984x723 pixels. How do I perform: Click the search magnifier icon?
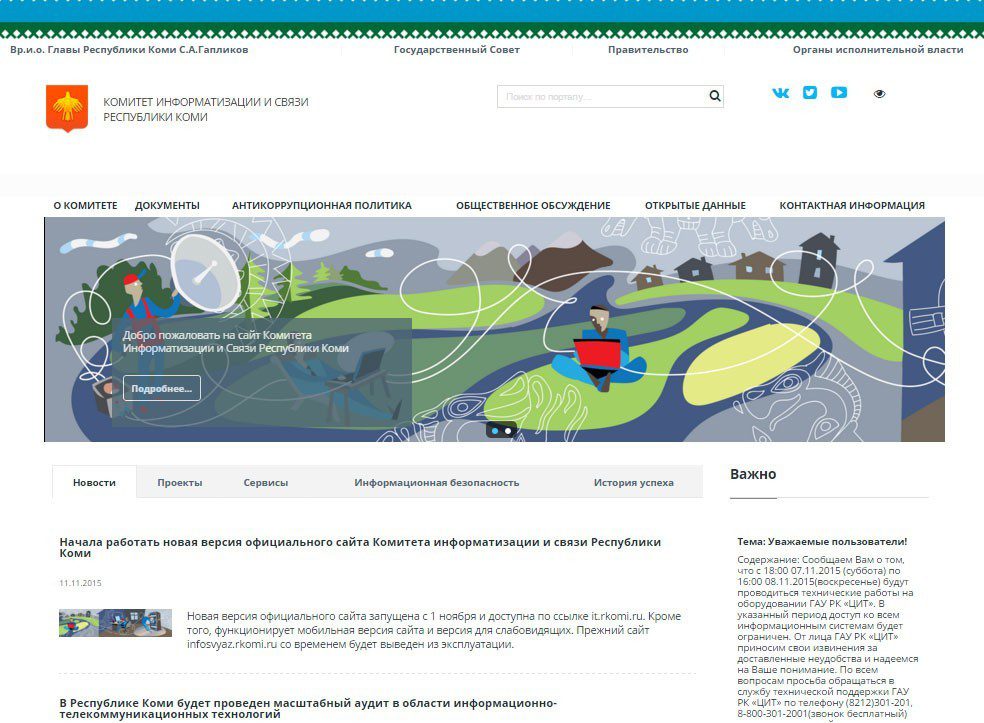tap(715, 97)
